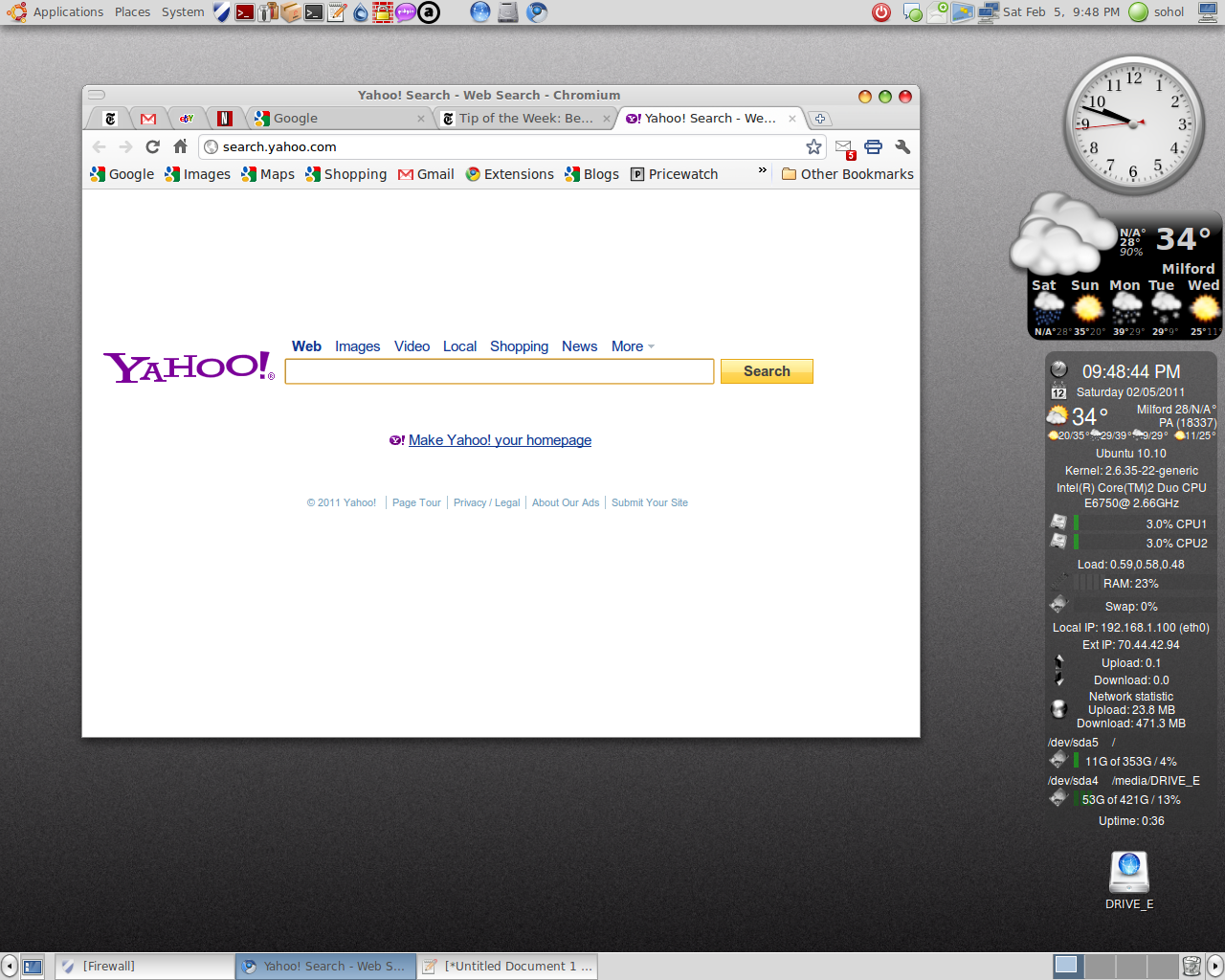Click the yellow Search button
Viewport: 1225px width, 980px height.
click(767, 371)
